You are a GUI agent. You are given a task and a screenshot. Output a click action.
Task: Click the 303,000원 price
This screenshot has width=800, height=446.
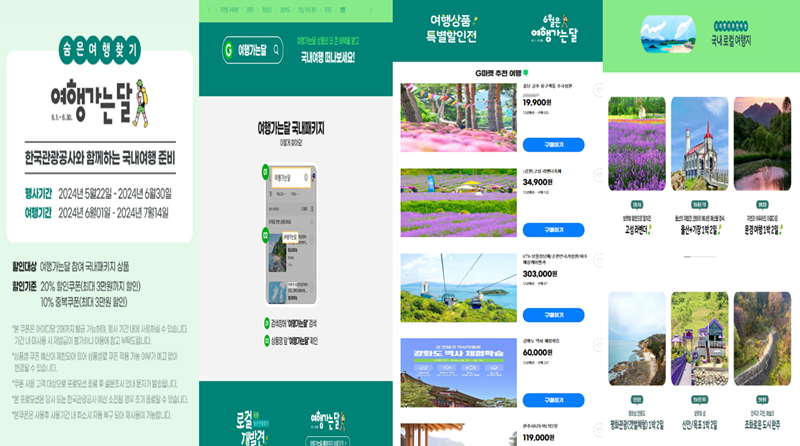coord(540,274)
